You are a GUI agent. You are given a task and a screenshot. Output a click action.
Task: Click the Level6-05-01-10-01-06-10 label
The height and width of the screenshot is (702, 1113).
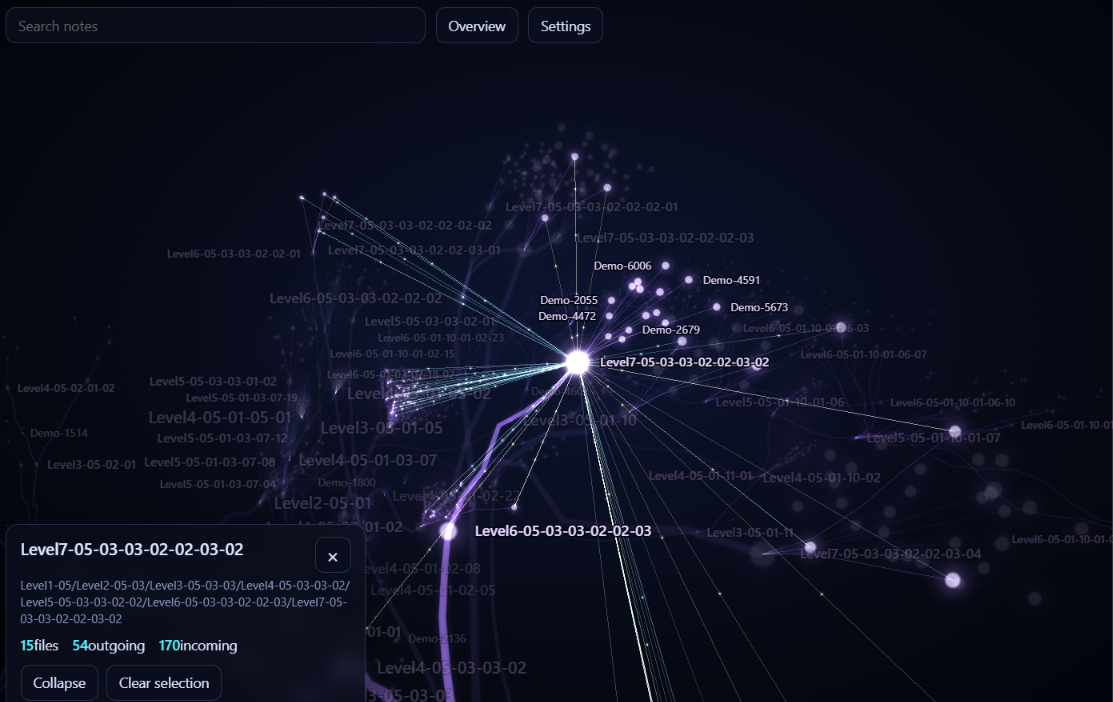953,402
